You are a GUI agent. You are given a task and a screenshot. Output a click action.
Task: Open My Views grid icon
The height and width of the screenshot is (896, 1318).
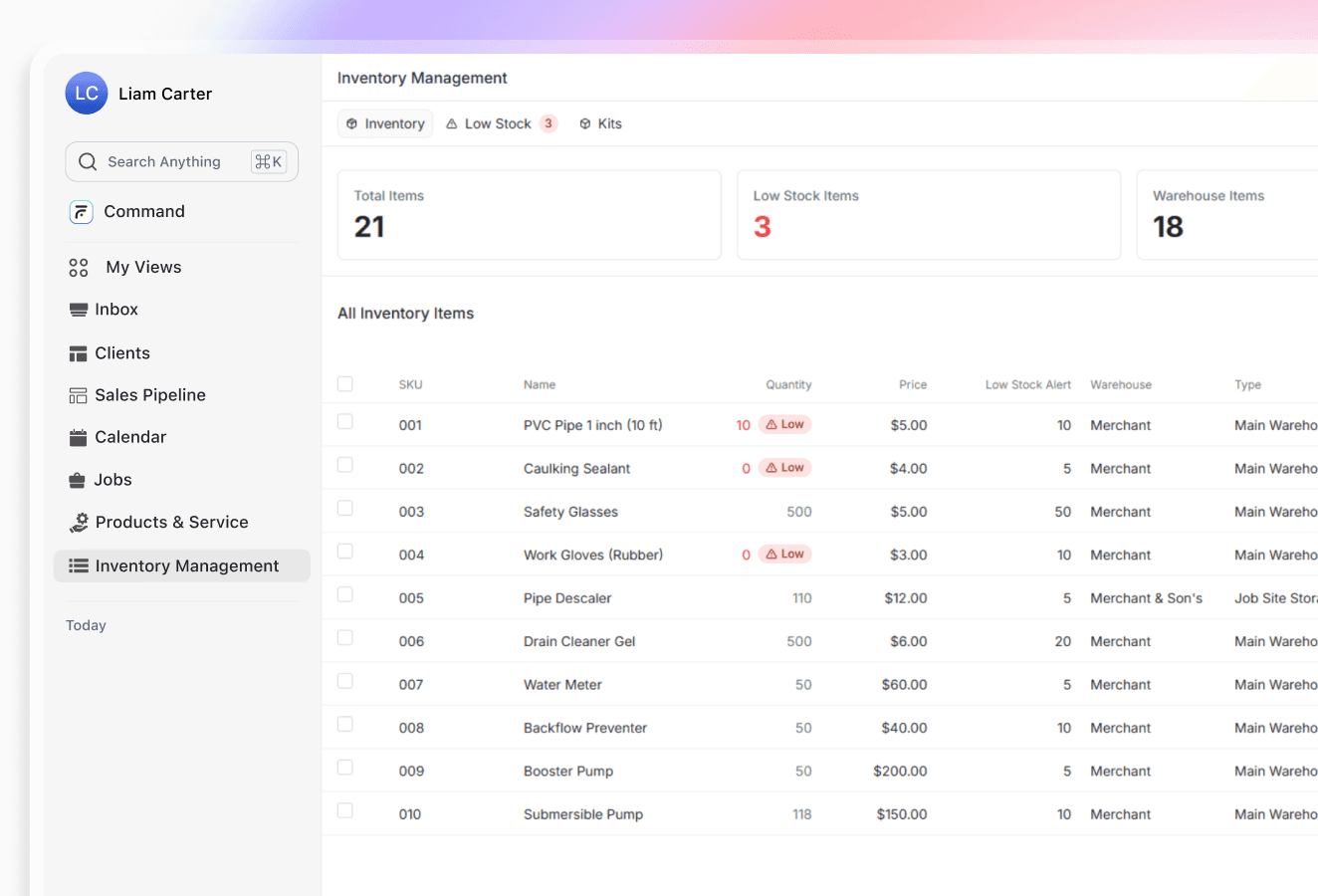79,268
